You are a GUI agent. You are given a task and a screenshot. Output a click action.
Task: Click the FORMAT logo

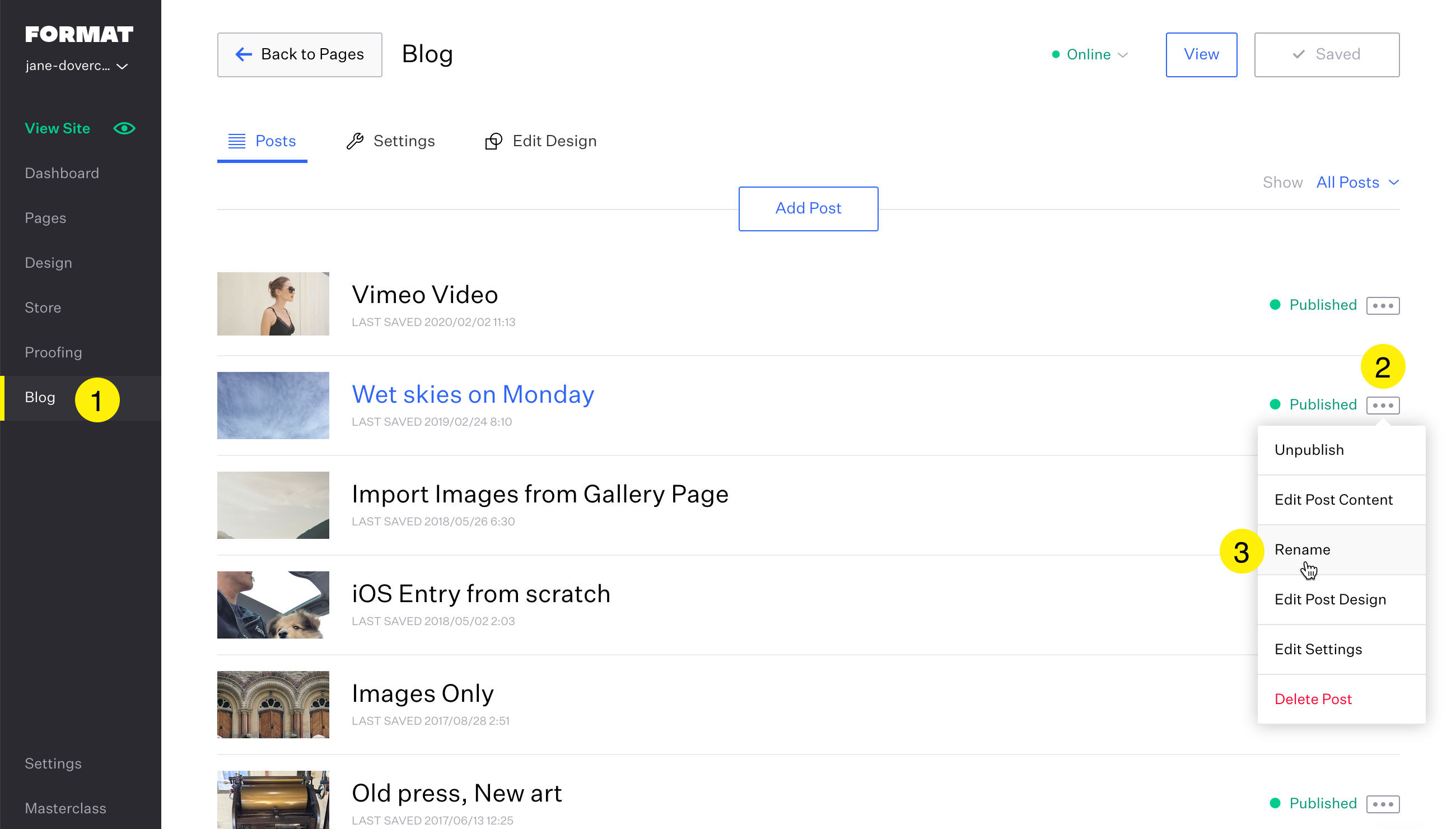pyautogui.click(x=79, y=34)
